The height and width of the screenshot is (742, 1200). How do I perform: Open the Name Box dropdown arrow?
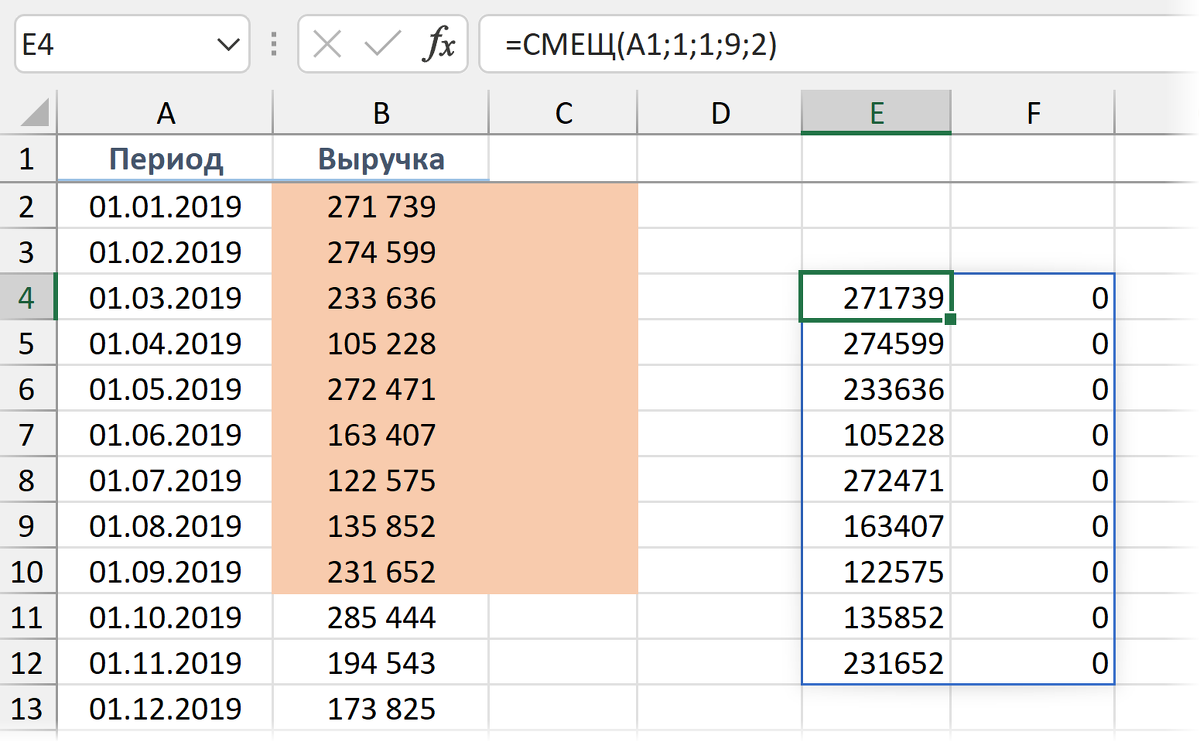(227, 45)
